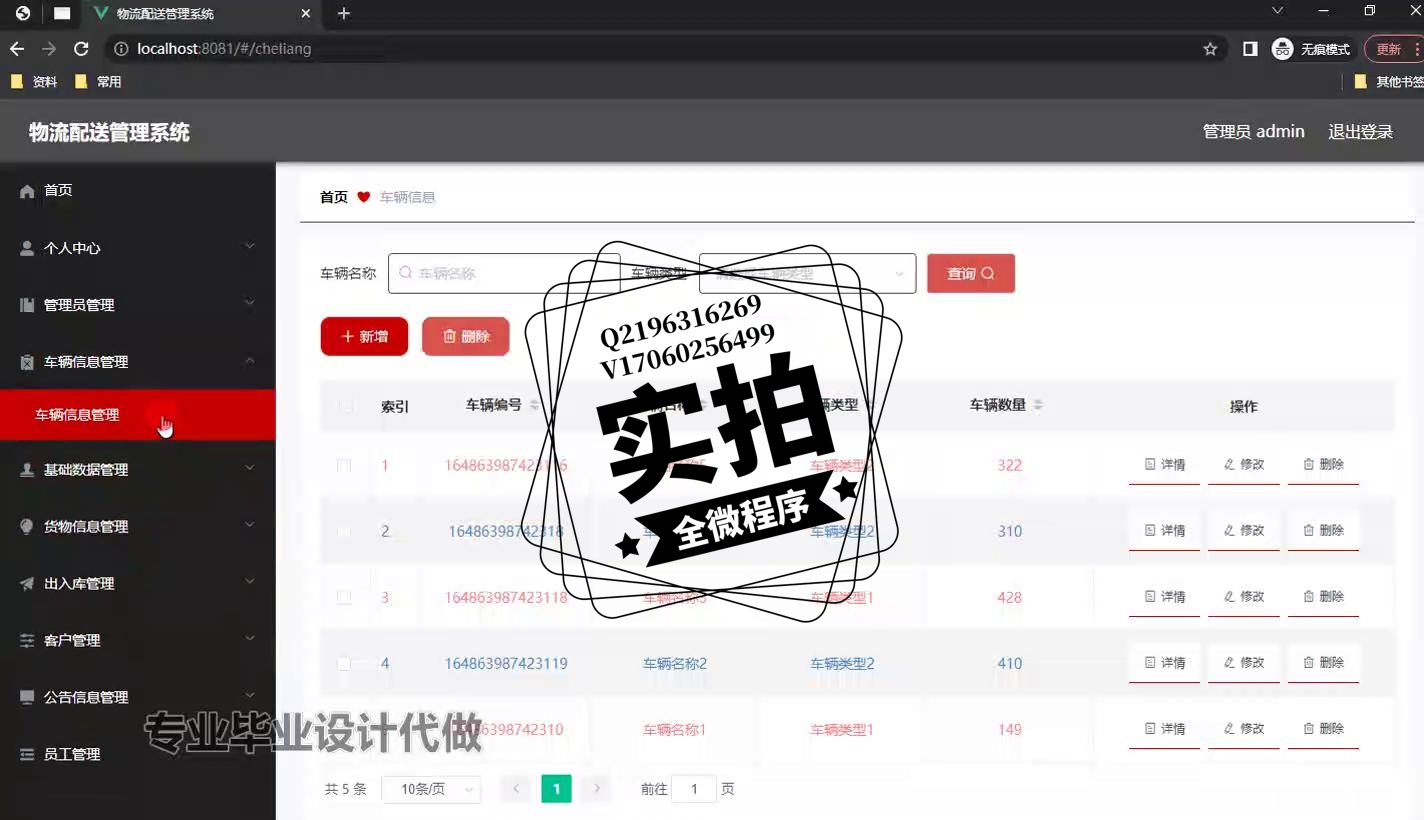This screenshot has width=1424, height=820.
Task: Click the browser back arrow
Action: (x=17, y=49)
